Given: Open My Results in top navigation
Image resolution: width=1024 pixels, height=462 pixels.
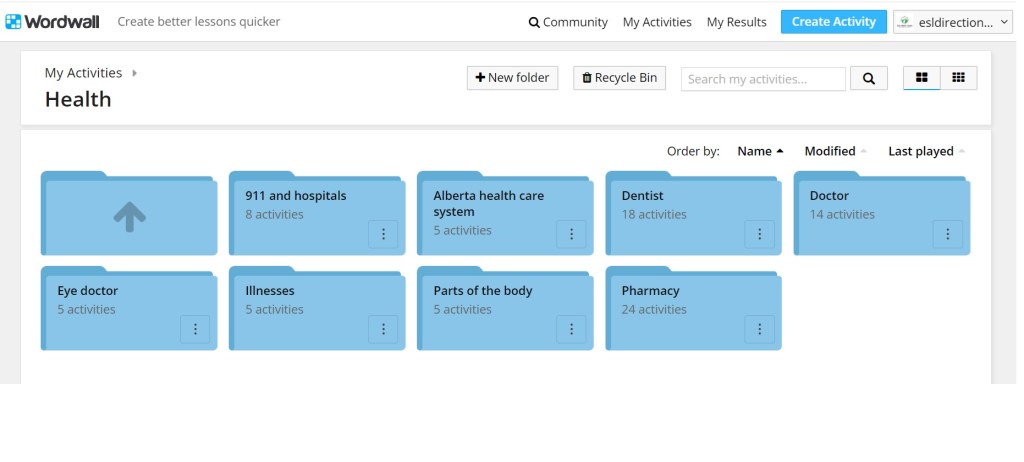Looking at the screenshot, I should 736,22.
